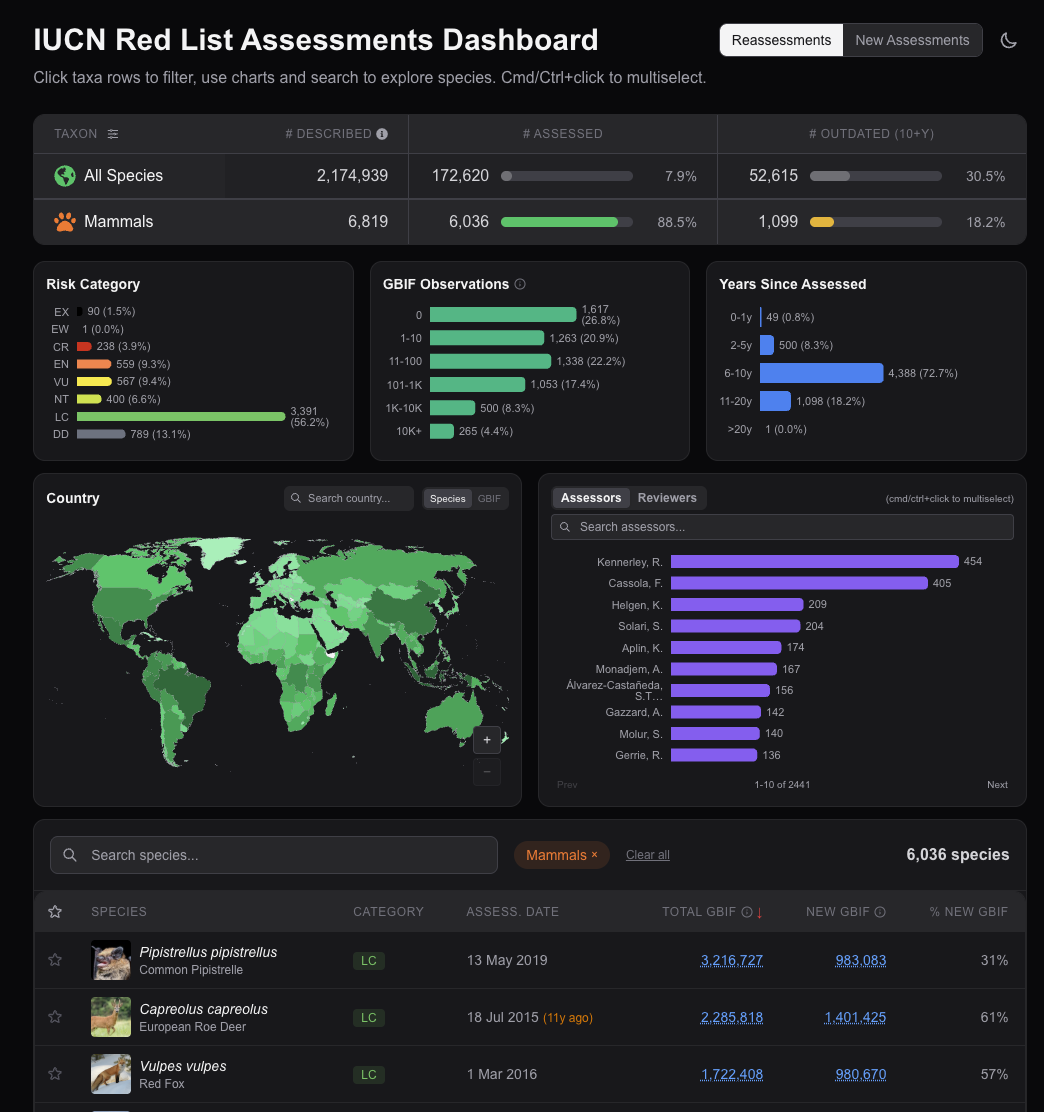Switch to New Assessments view
Screen dimensions: 1044x1112
coord(912,40)
